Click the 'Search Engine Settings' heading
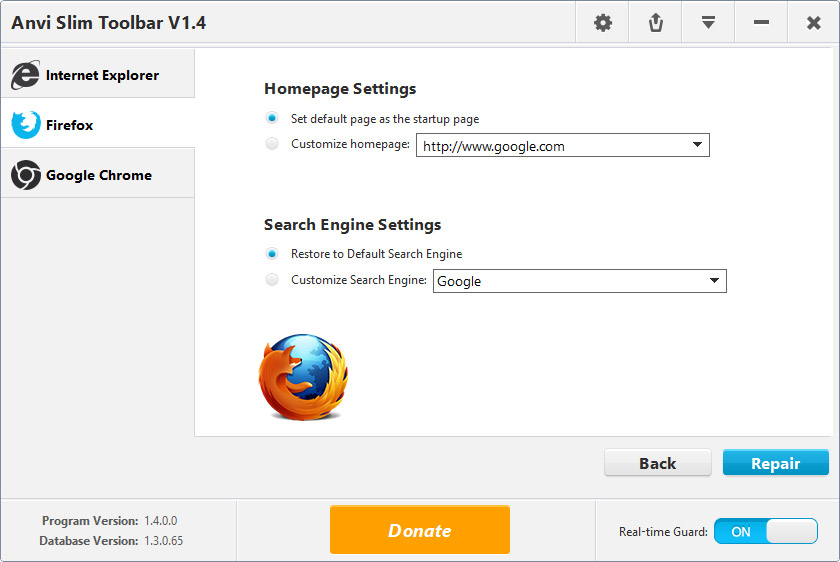 click(352, 225)
